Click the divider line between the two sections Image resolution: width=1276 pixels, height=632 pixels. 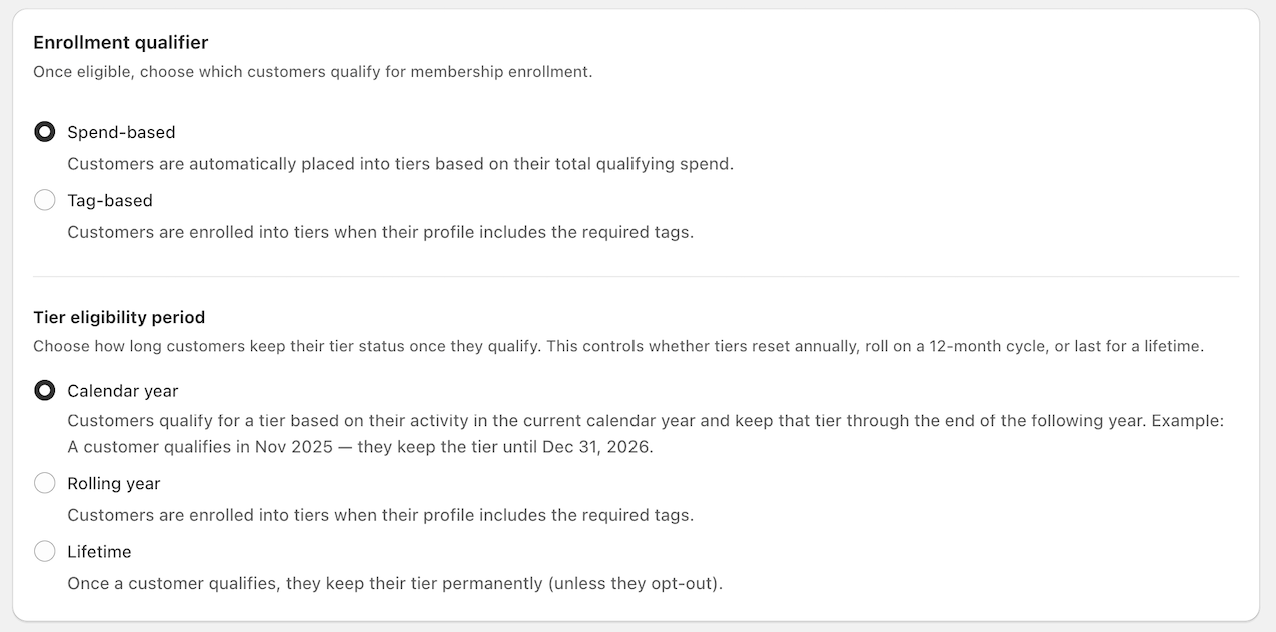636,276
